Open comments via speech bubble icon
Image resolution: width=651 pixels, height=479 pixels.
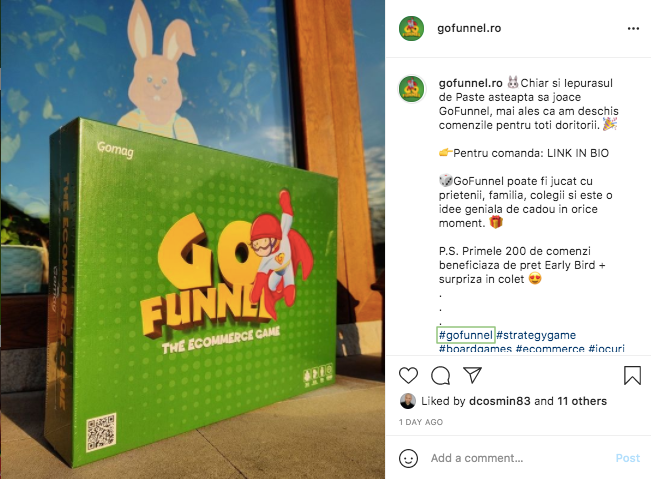click(x=440, y=376)
